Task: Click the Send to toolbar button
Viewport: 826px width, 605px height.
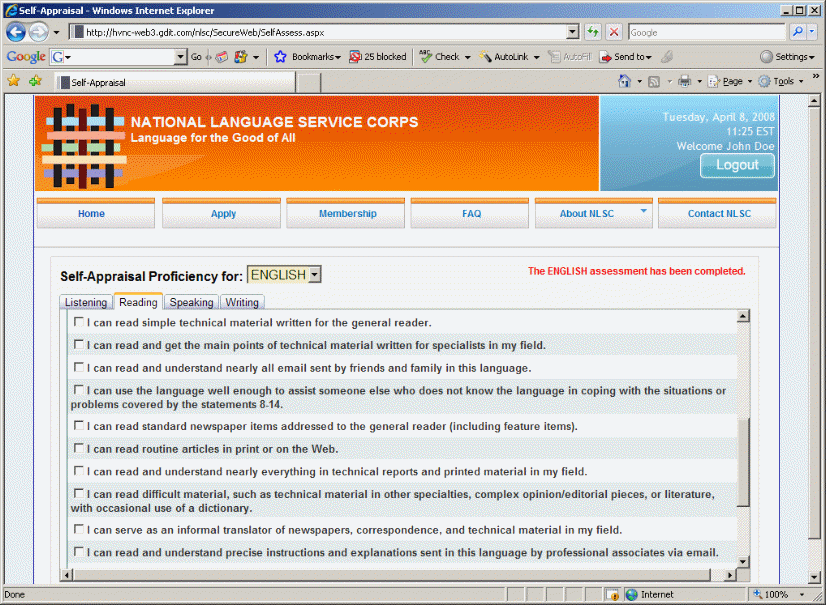Action: tap(626, 56)
